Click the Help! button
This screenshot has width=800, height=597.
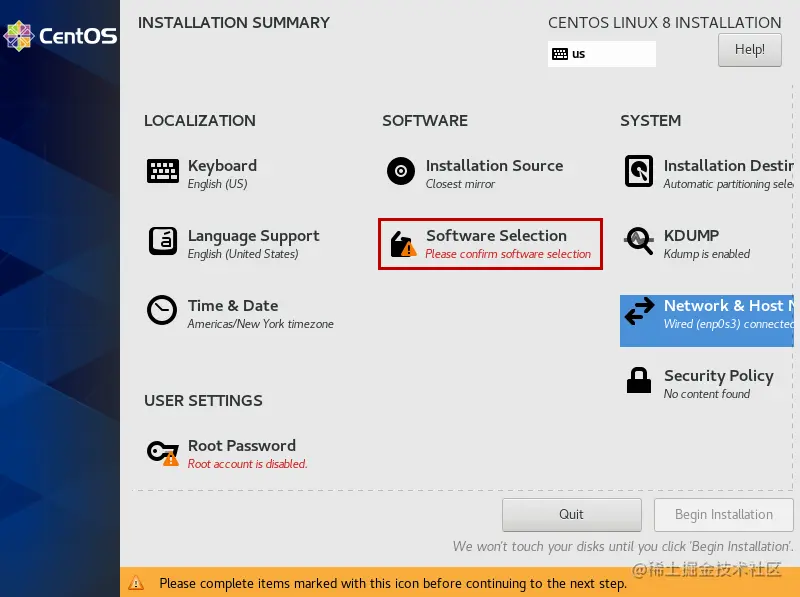749,49
